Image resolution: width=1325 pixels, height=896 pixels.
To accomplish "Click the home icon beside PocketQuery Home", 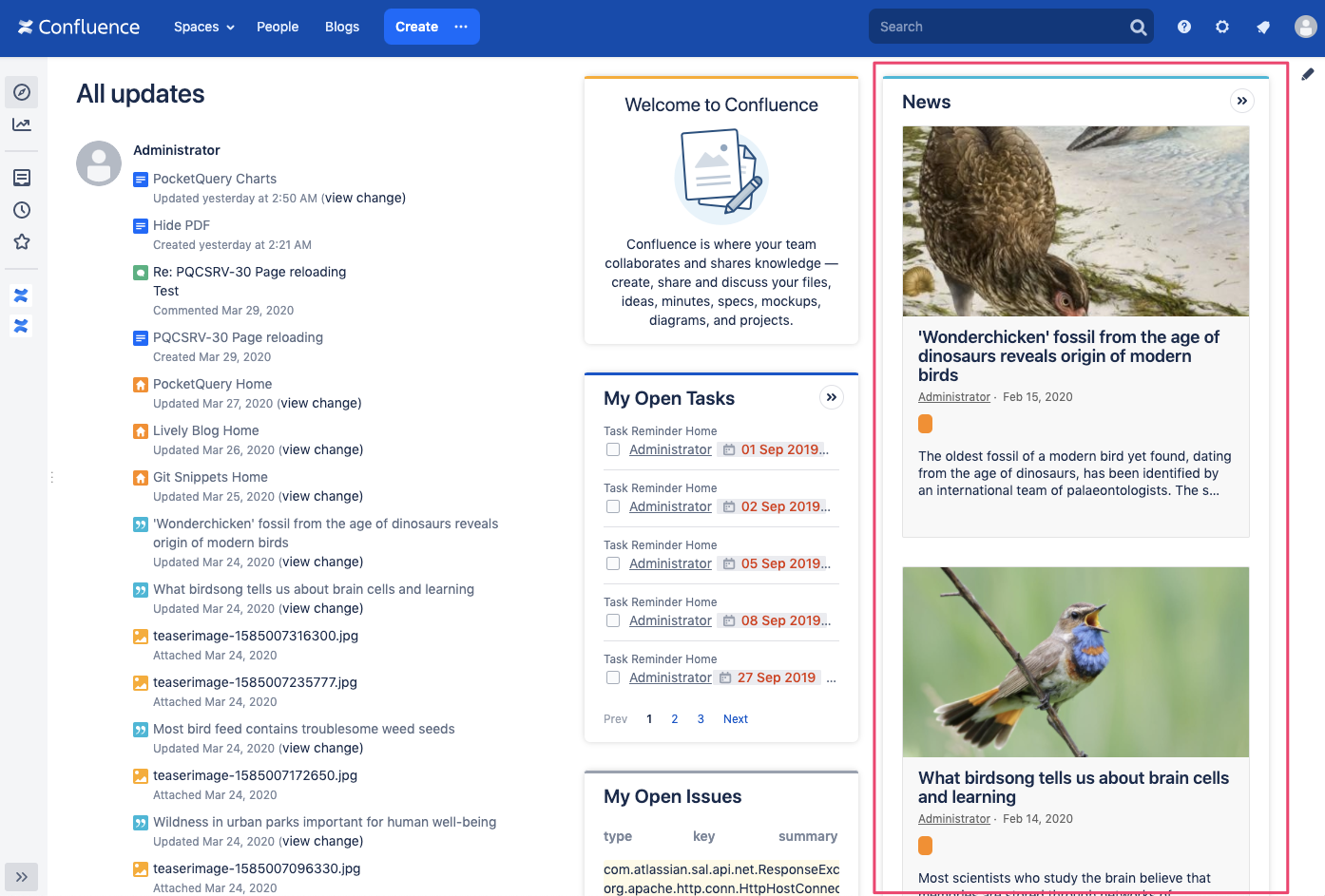I will point(141,385).
